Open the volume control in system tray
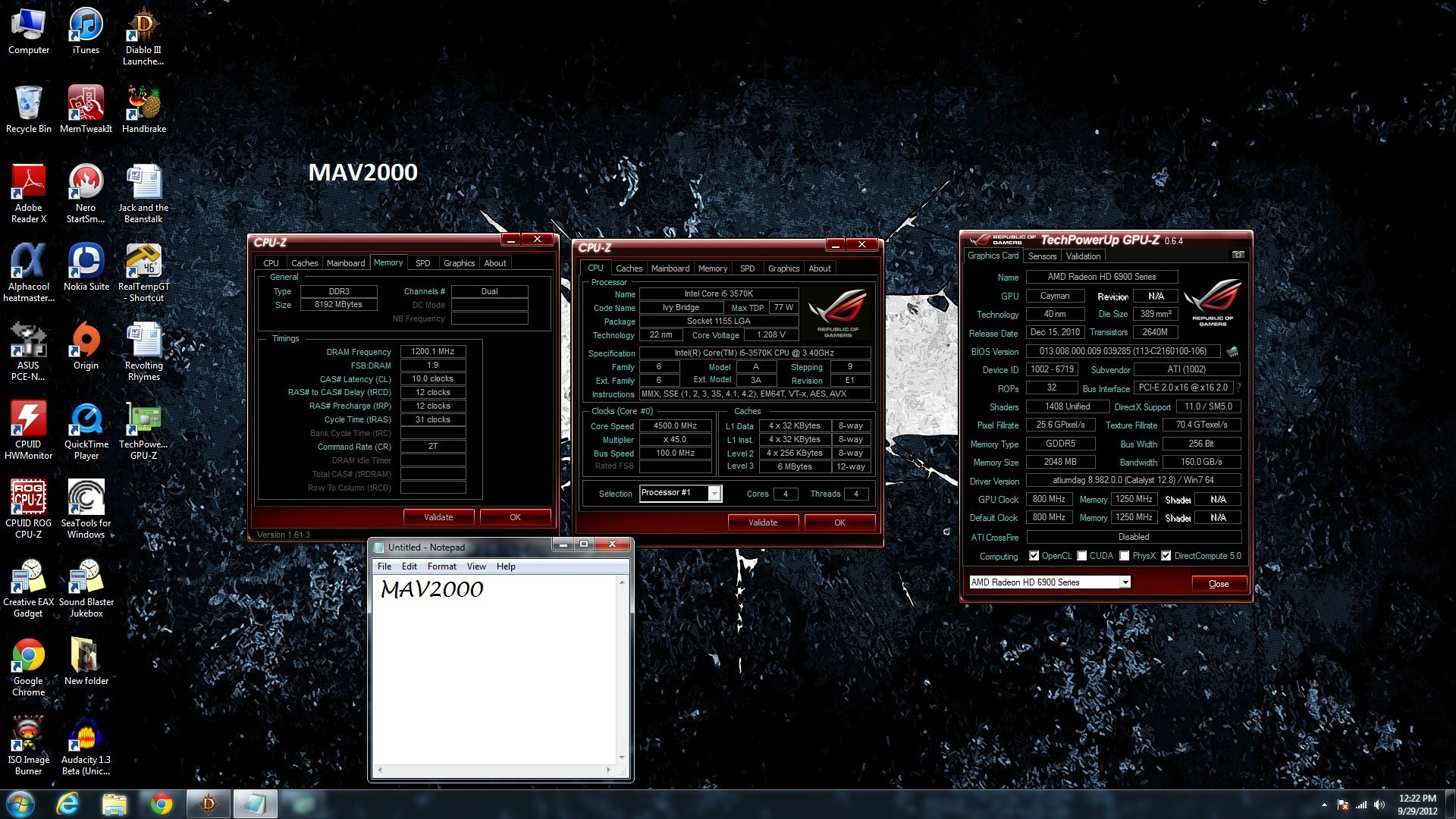Screen dimensions: 1456x819 point(1379,805)
